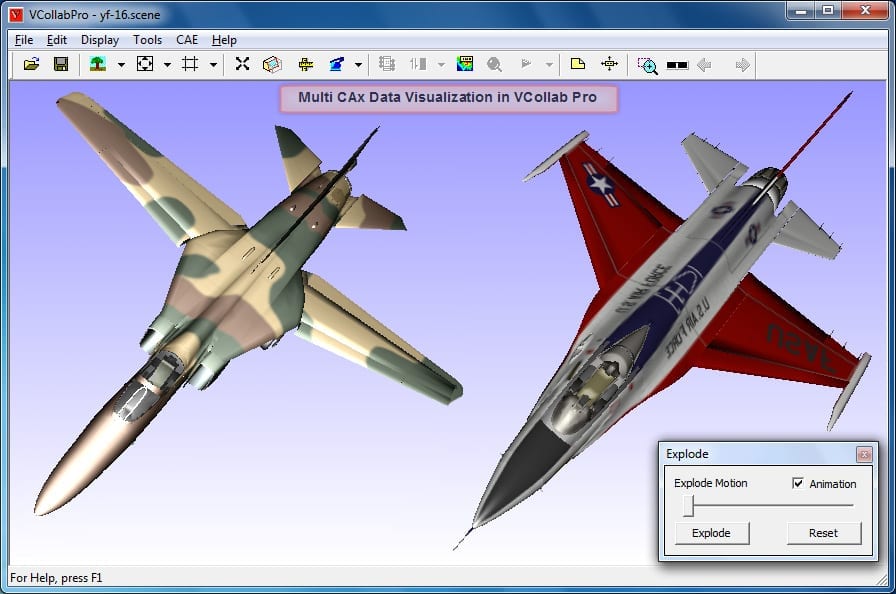Save the scene using the floppy disk icon
Screen dimensions: 896x594
(61, 64)
